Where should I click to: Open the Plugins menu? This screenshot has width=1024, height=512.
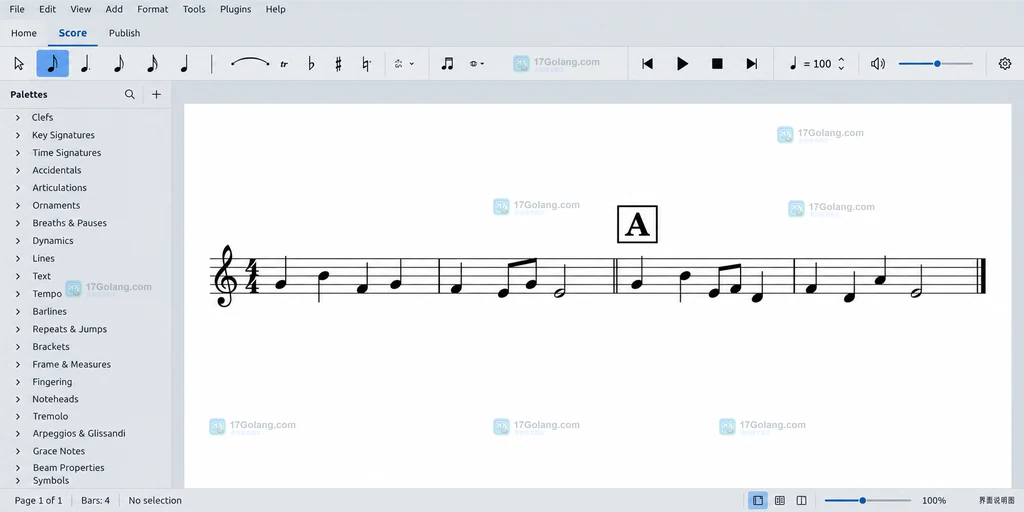(x=236, y=9)
